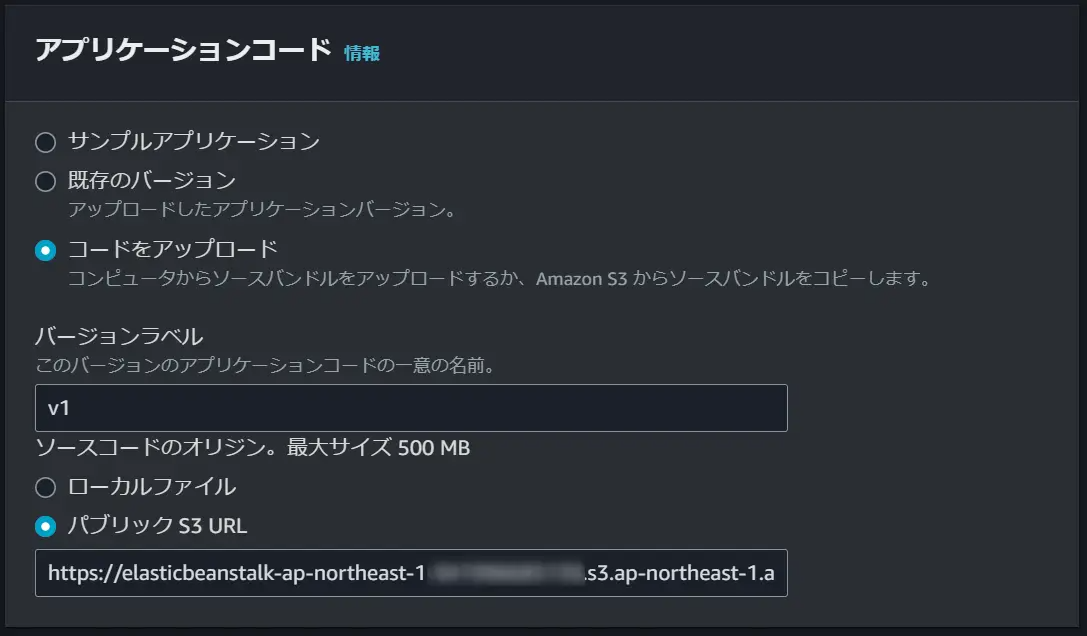The width and height of the screenshot is (1087, 636).
Task: Click the 既存のバージョン label text
Action: point(152,181)
